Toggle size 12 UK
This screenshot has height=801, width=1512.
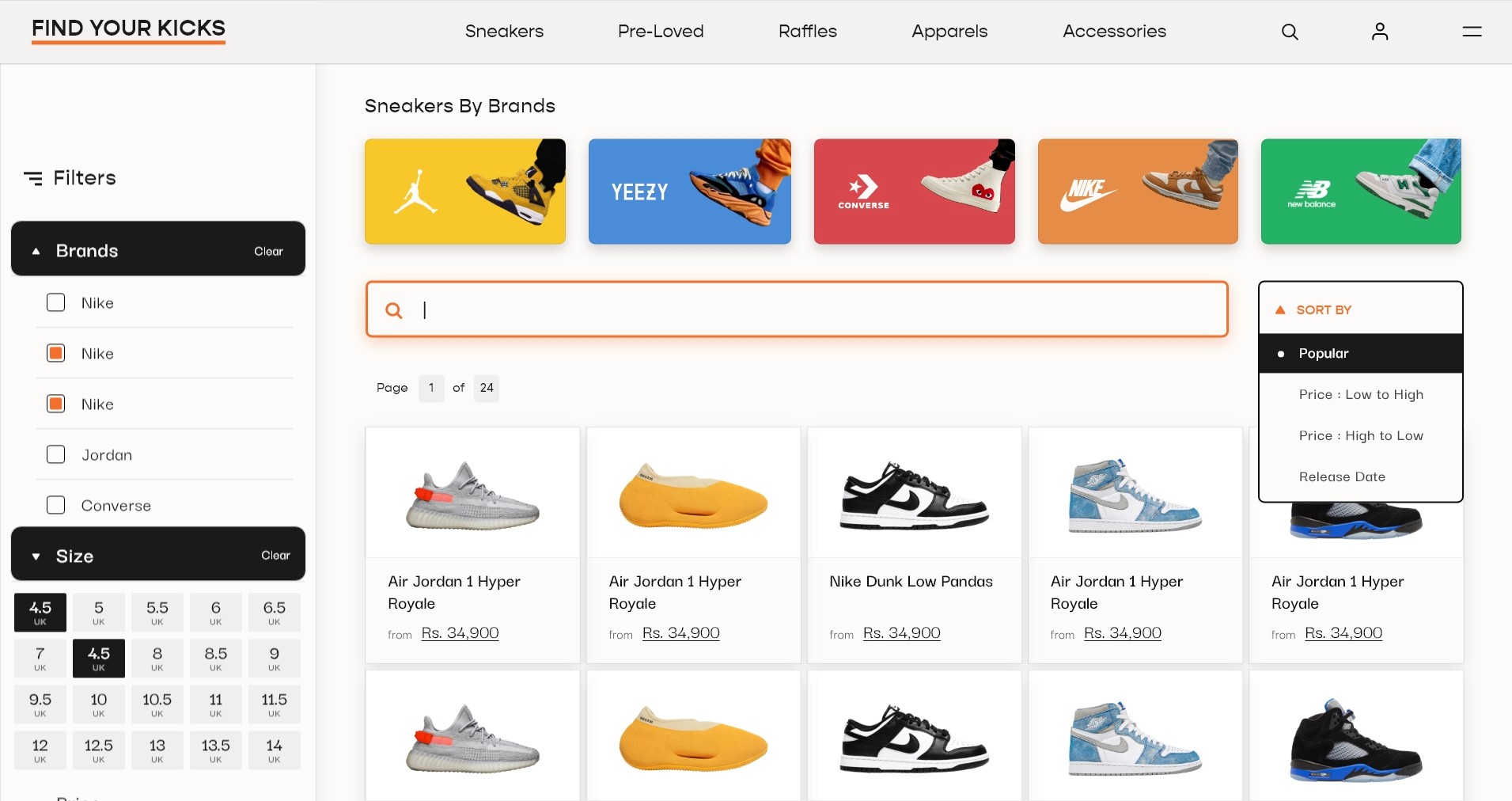(40, 750)
